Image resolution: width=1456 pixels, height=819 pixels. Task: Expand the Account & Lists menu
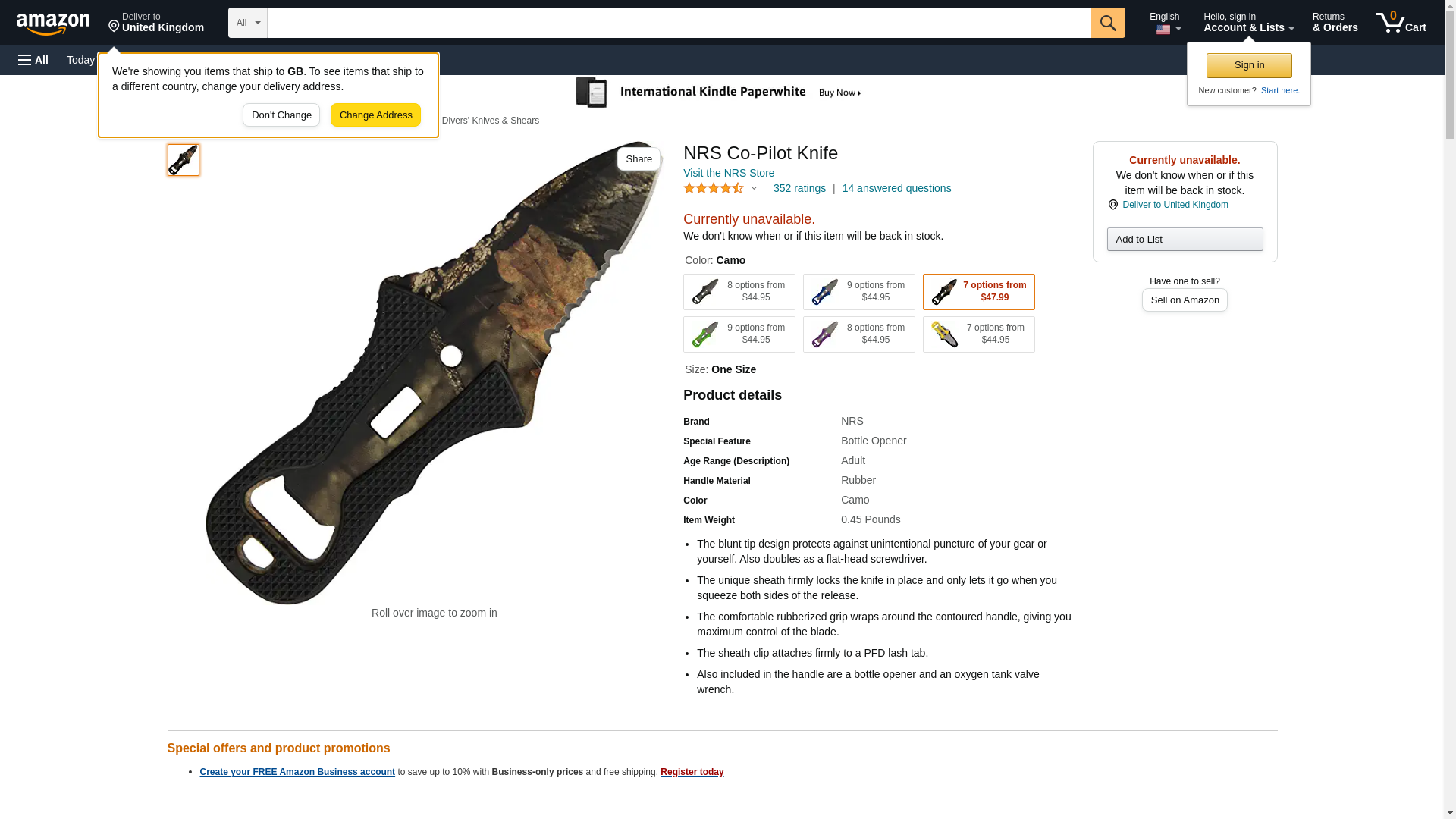click(1248, 23)
